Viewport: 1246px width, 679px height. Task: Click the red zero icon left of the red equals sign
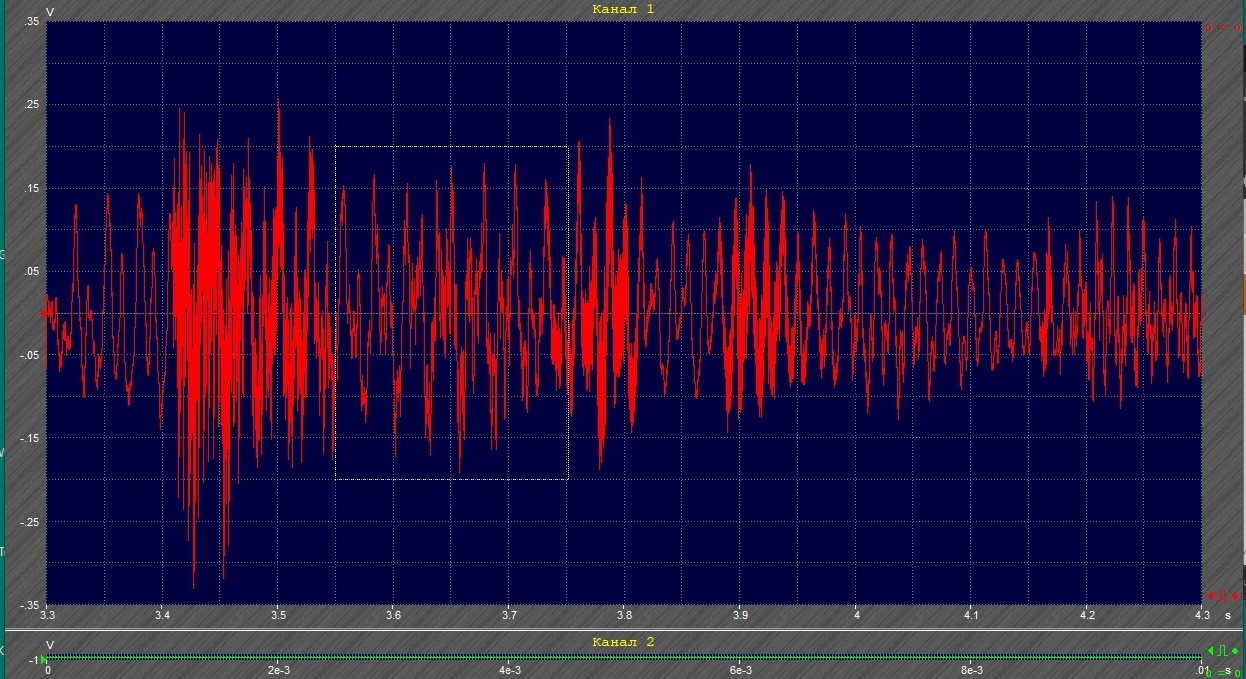pos(1209,27)
